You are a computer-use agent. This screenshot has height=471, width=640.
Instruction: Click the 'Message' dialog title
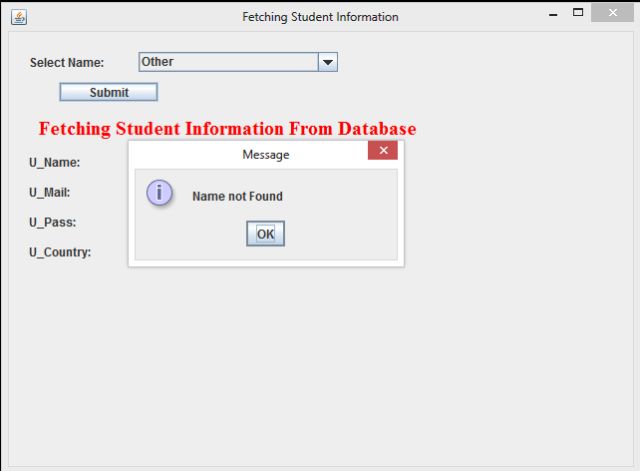point(266,155)
